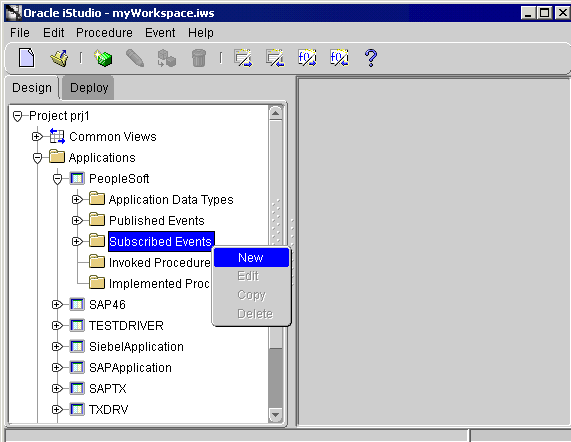This screenshot has width=571, height=442.
Task: Click the Applications folder icon
Action: pos(57,157)
